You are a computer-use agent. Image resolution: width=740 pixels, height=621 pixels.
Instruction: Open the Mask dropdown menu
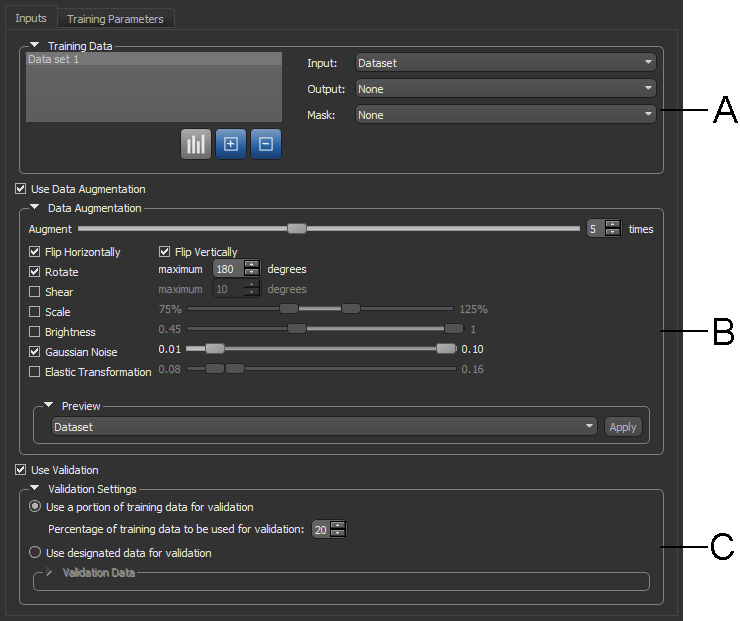tap(505, 115)
